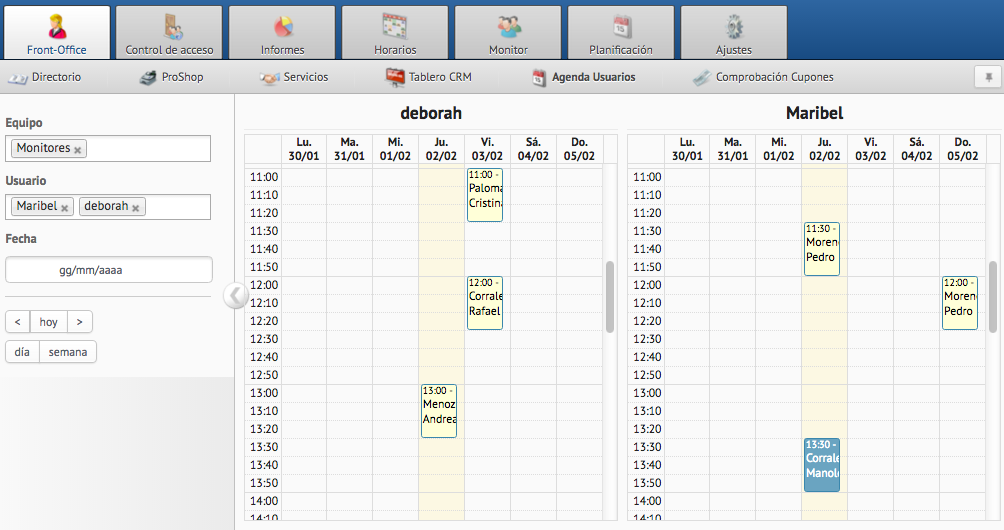Image resolution: width=1004 pixels, height=530 pixels.
Task: Click the Informes pie chart icon
Action: pyautogui.click(x=283, y=27)
